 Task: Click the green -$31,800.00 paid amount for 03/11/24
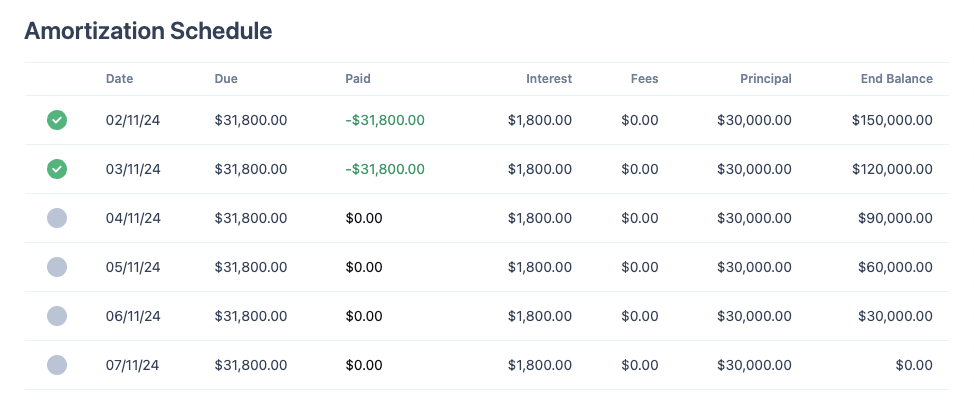coord(385,169)
